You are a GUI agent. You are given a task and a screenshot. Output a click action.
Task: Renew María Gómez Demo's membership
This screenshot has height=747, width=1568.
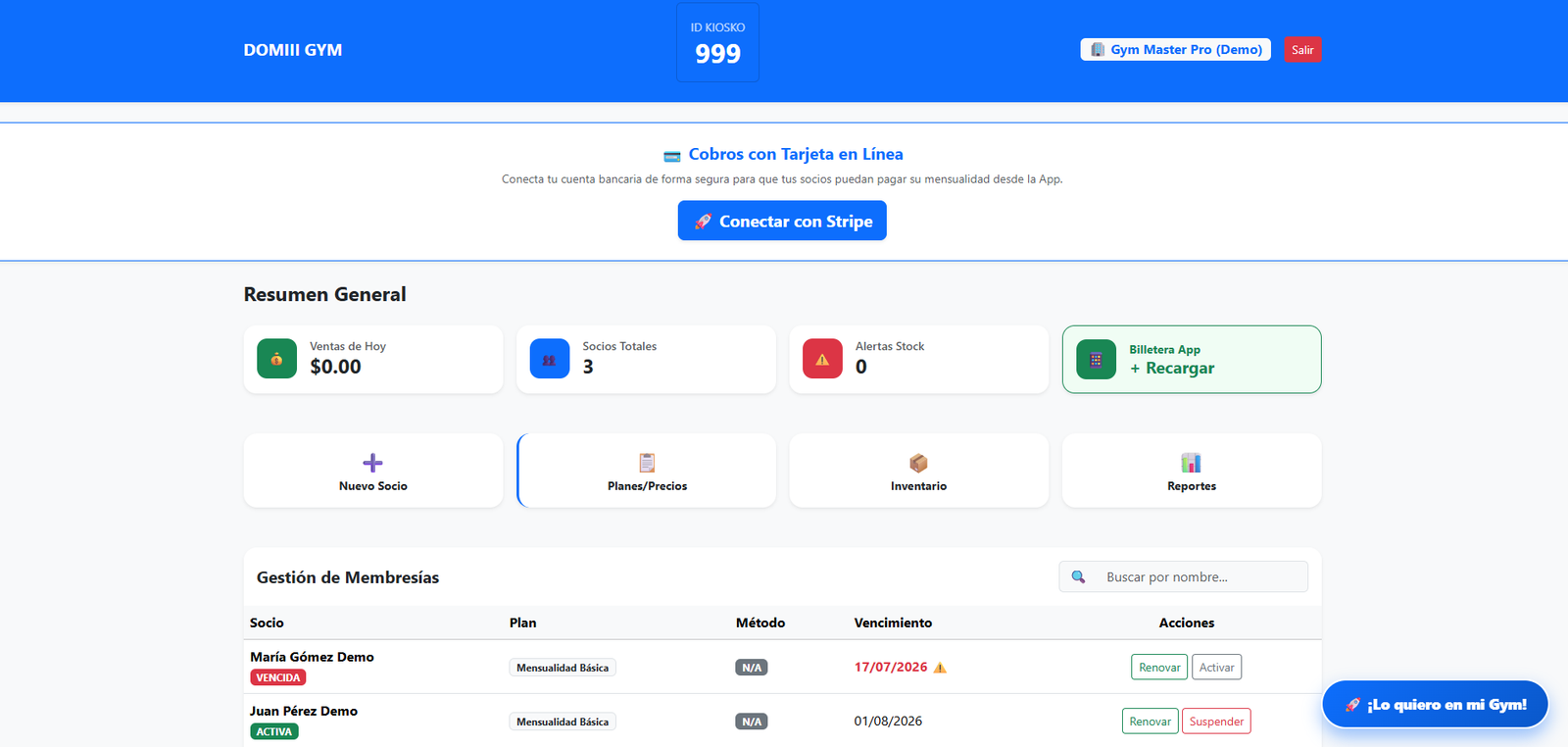click(1159, 668)
